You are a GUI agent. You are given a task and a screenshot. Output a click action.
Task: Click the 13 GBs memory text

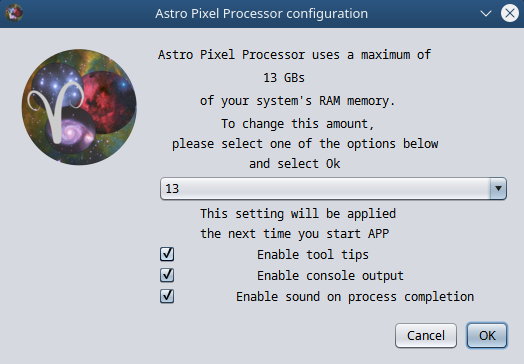[x=284, y=78]
